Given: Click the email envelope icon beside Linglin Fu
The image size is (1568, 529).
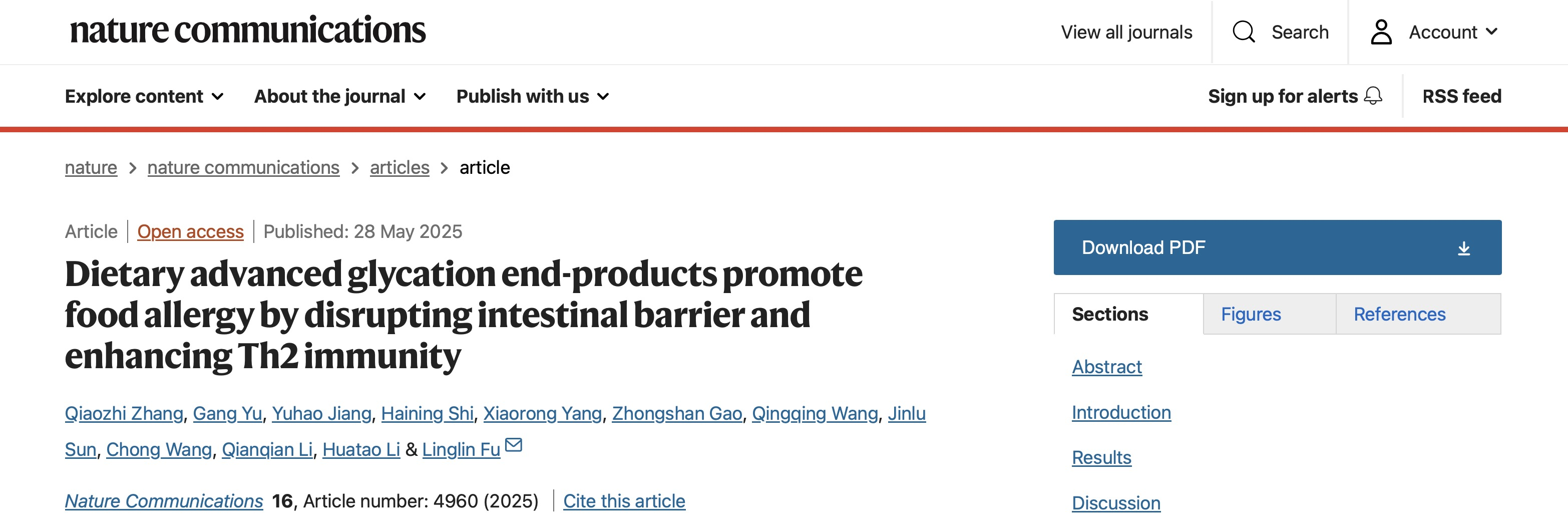Looking at the screenshot, I should [x=514, y=445].
